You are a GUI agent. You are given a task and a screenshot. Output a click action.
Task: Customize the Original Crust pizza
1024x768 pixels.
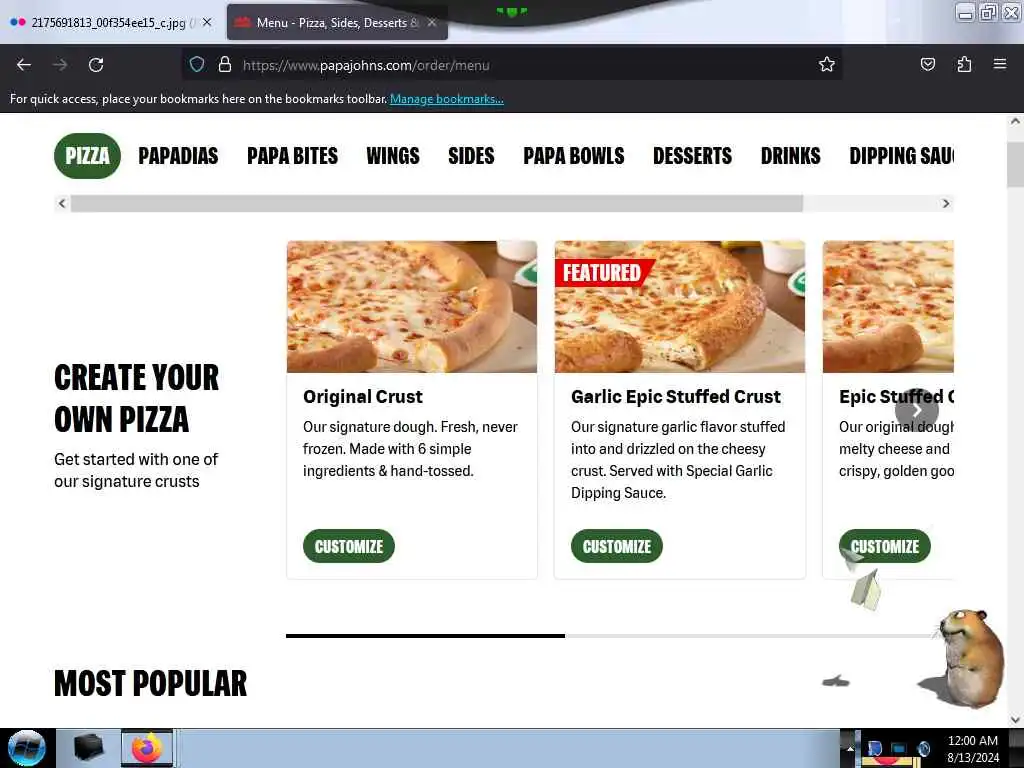click(349, 546)
